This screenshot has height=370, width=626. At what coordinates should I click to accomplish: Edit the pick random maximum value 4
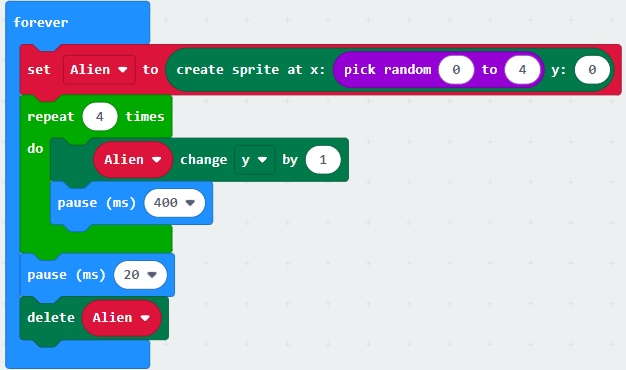(522, 70)
